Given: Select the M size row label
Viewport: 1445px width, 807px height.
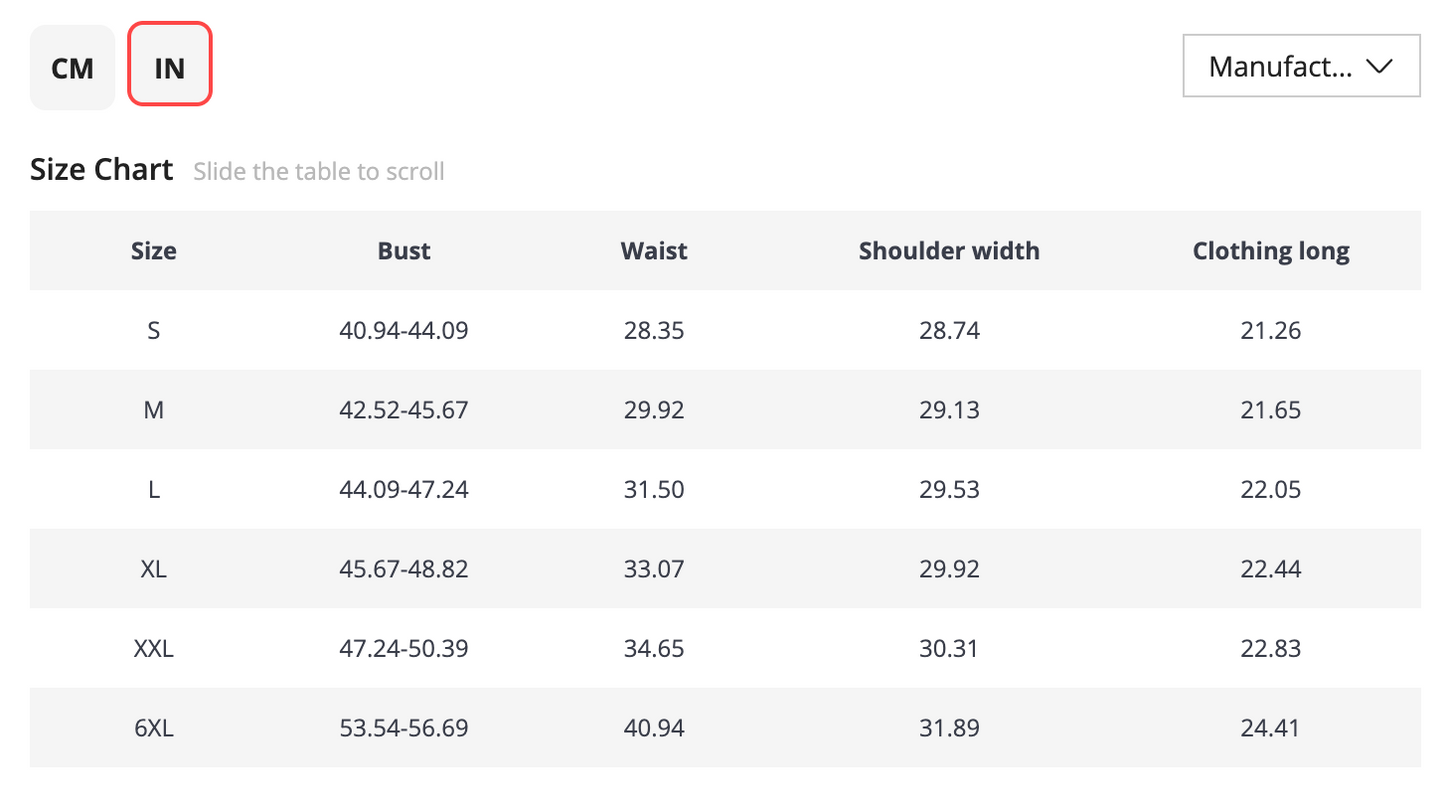Looking at the screenshot, I should pyautogui.click(x=154, y=410).
